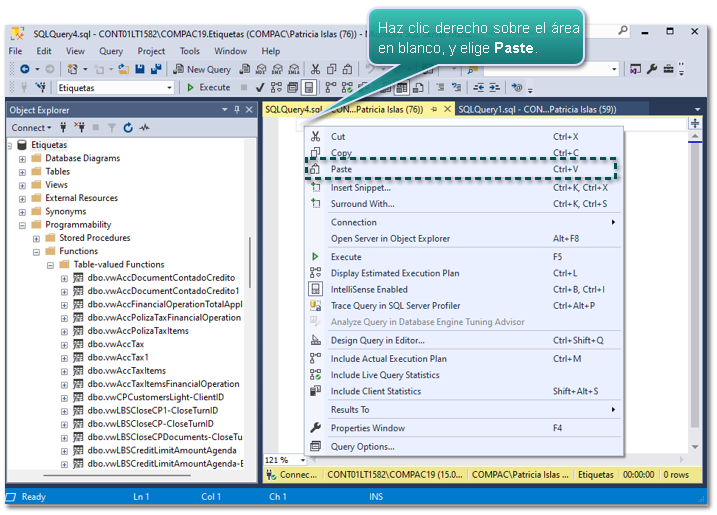Click the MDX query icon
Image resolution: width=717 pixels, height=515 pixels.
(261, 69)
